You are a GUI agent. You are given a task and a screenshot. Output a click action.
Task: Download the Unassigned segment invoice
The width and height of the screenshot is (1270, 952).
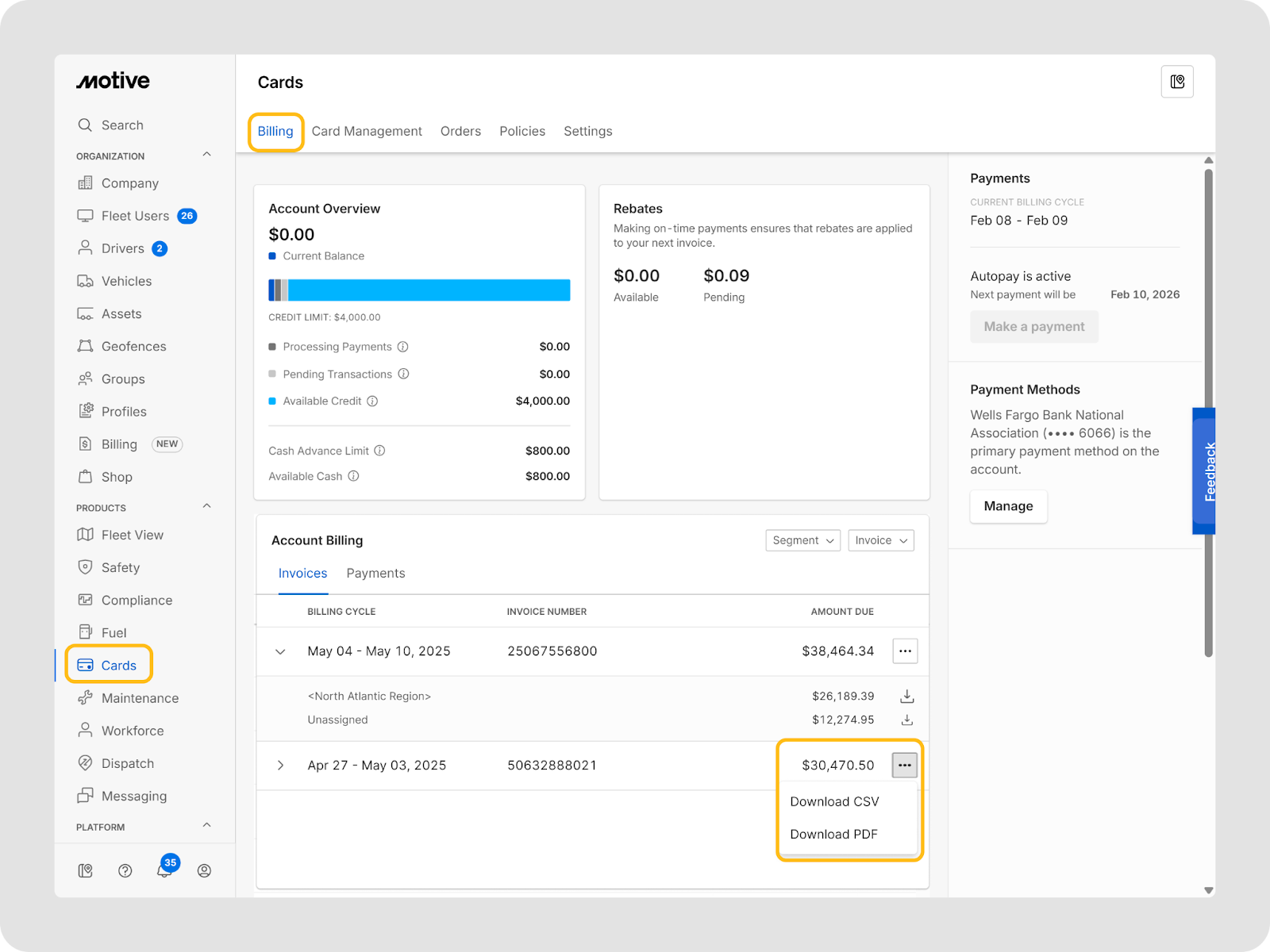pos(906,720)
